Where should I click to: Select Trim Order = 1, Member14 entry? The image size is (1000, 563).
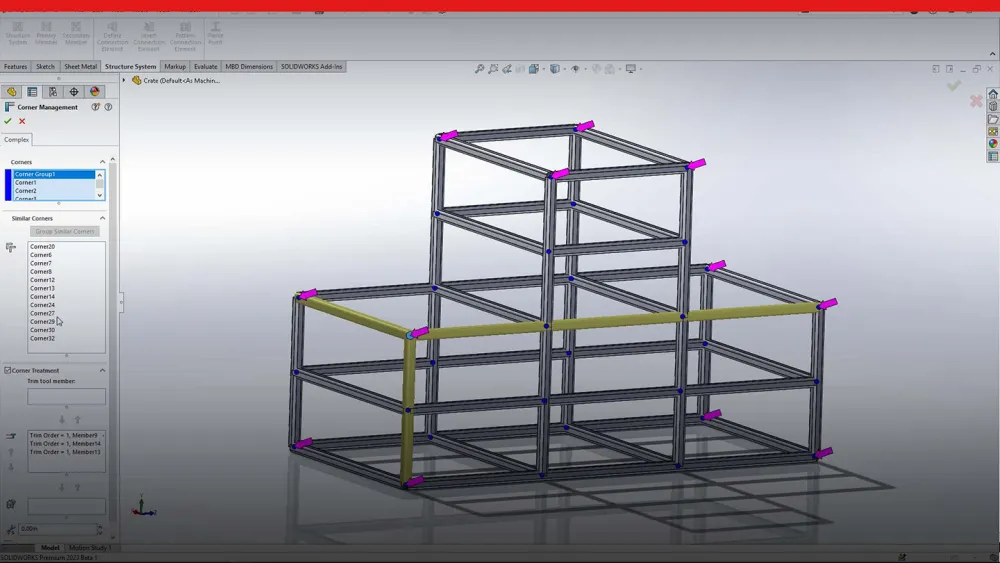[x=65, y=443]
